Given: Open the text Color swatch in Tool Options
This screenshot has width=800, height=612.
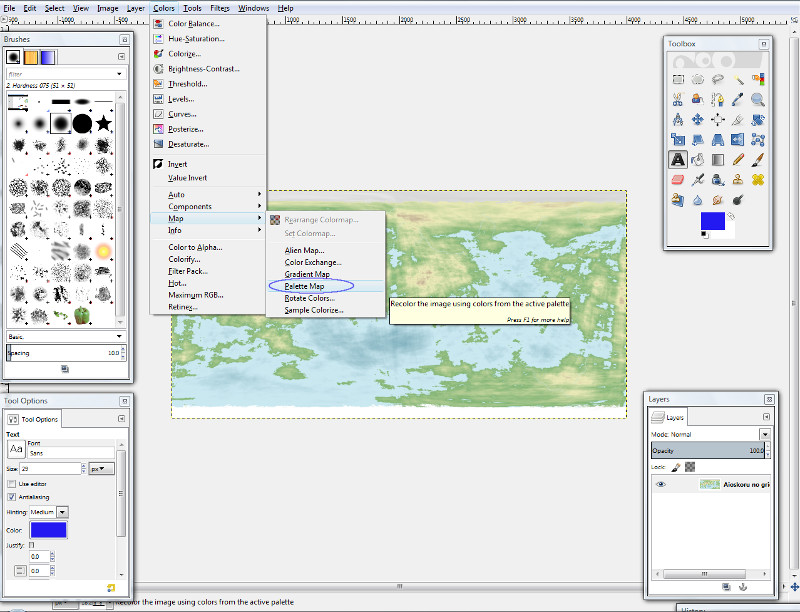Looking at the screenshot, I should tap(48, 529).
